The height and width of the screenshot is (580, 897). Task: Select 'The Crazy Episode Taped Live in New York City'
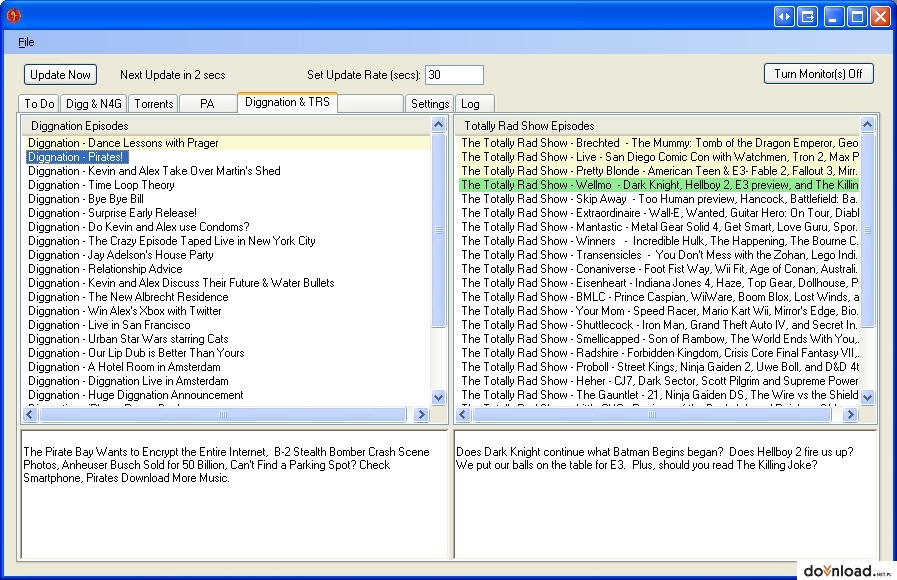coord(172,241)
